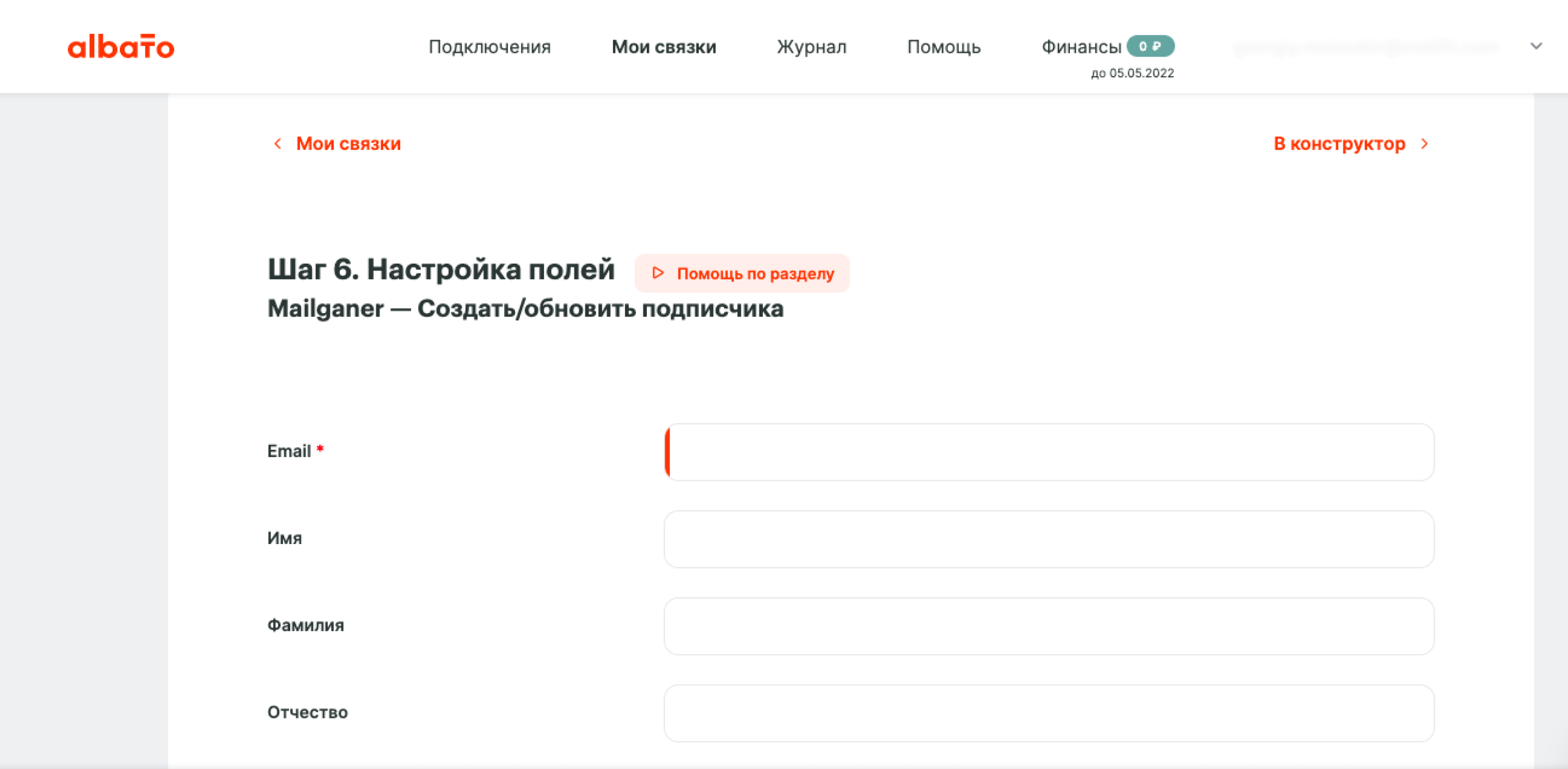Expand the account dropdown chevron

click(1536, 46)
